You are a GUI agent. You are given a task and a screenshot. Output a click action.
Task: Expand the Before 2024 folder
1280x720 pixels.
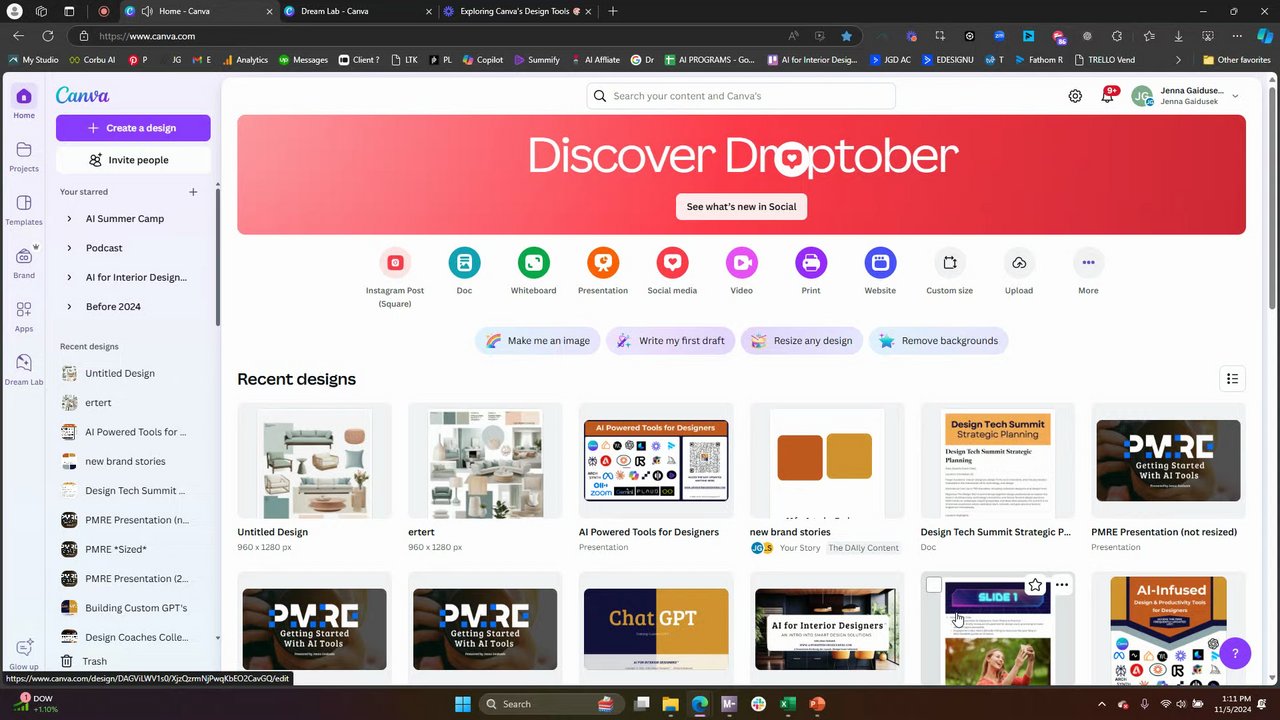point(69,307)
